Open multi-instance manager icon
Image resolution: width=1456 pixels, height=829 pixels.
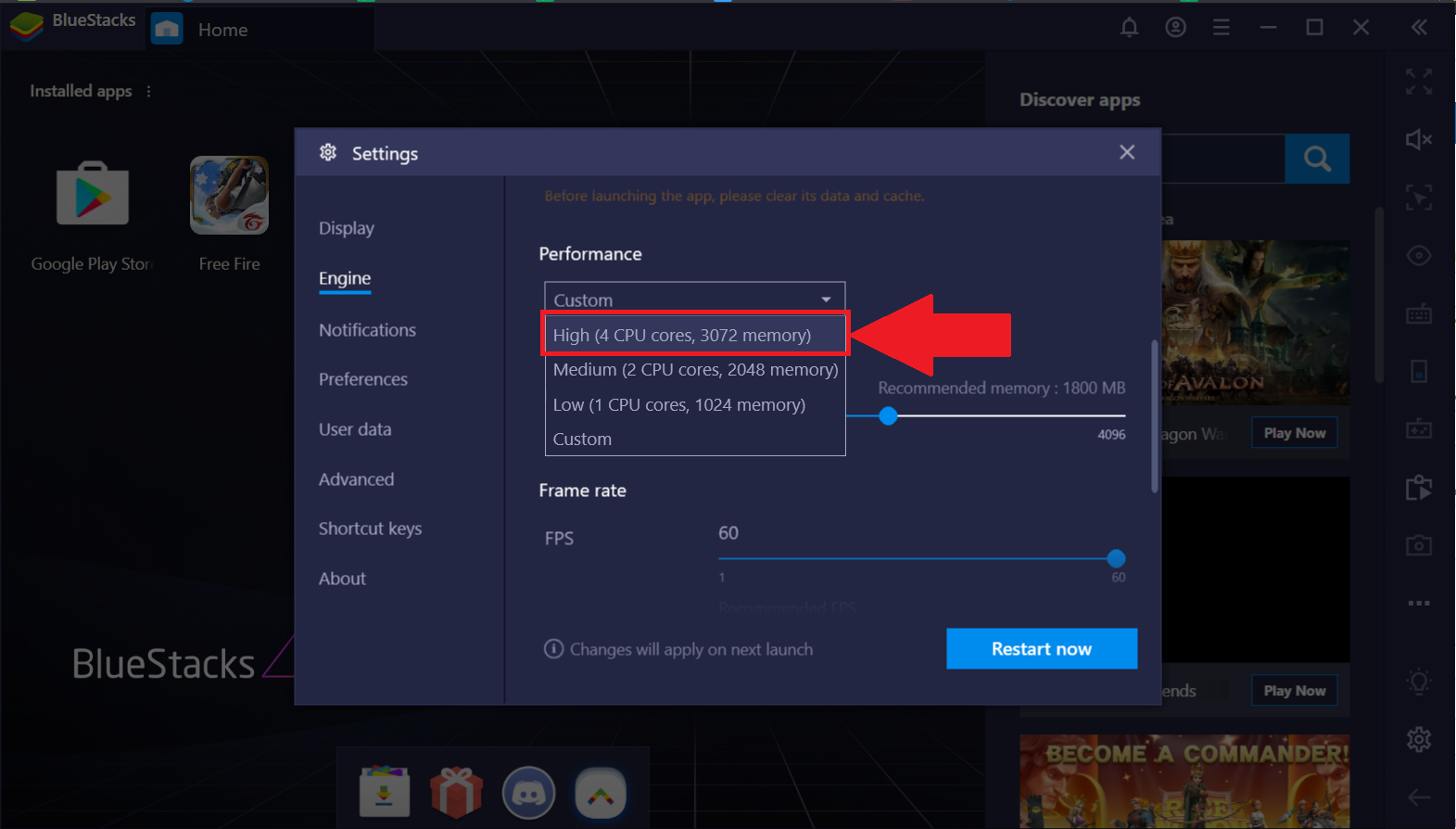click(1419, 488)
